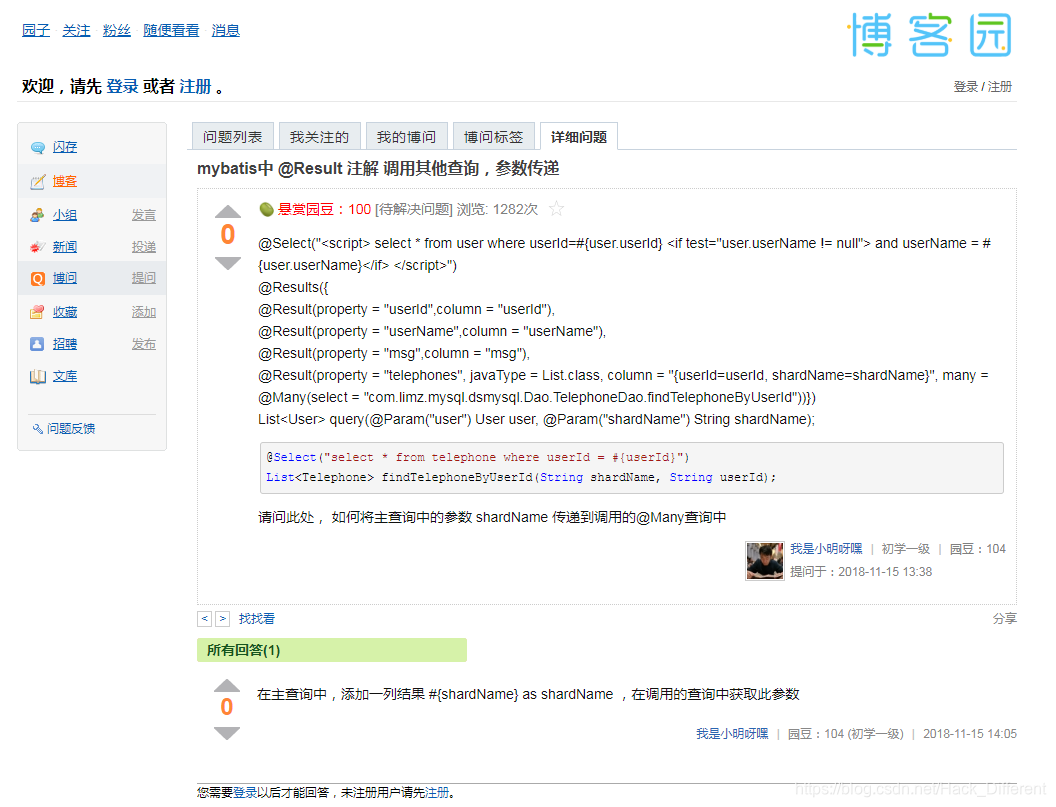Click the 注册 link under the logo
This screenshot has width=1056, height=807.
click(999, 86)
